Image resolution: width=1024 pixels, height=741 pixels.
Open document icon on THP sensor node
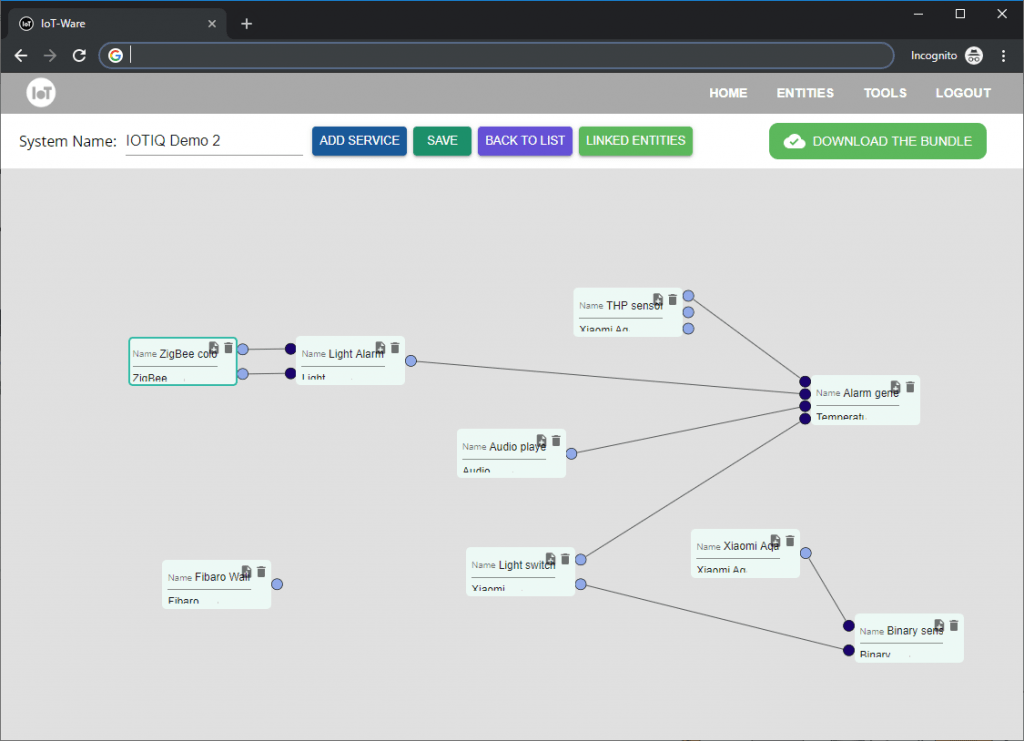[658, 300]
